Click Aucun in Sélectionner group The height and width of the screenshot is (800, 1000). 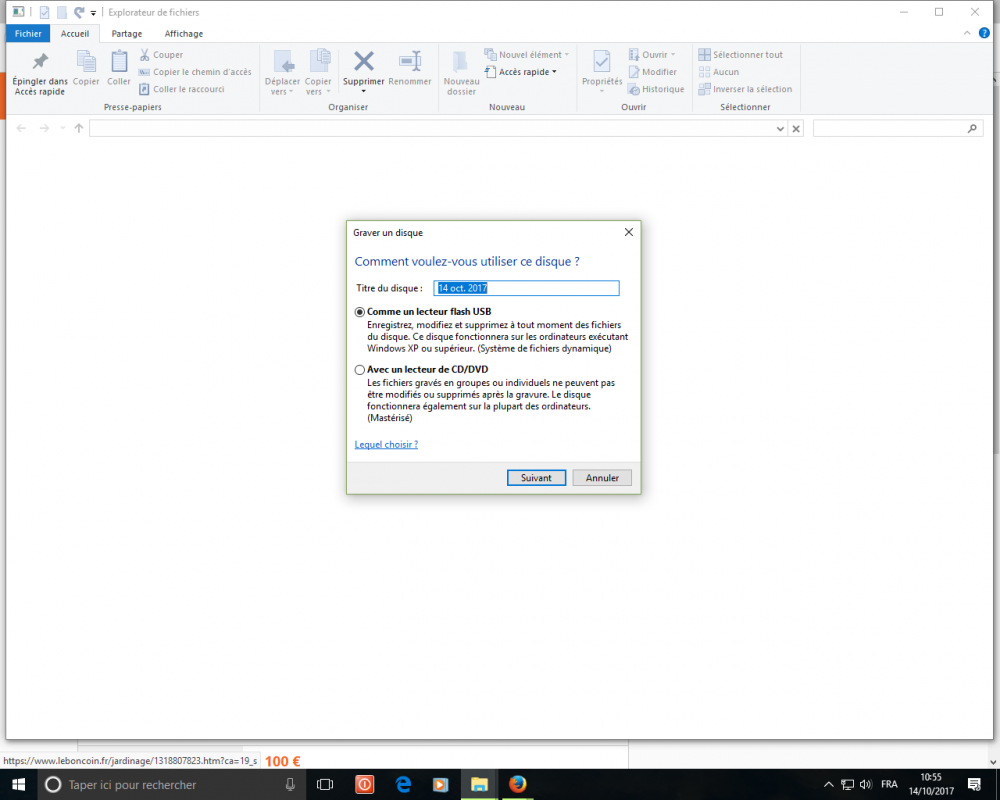[719, 72]
